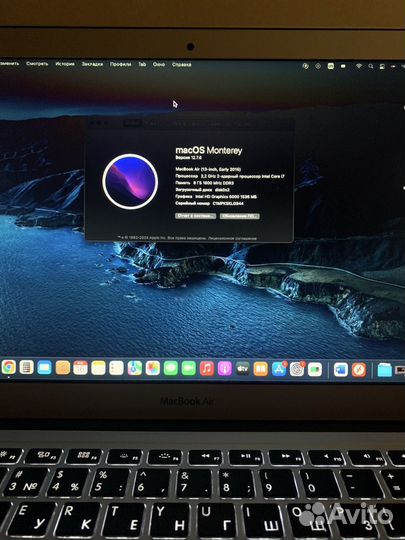405x540 pixels.
Task: Open Google Chrome from the Dock
Action: [9, 367]
